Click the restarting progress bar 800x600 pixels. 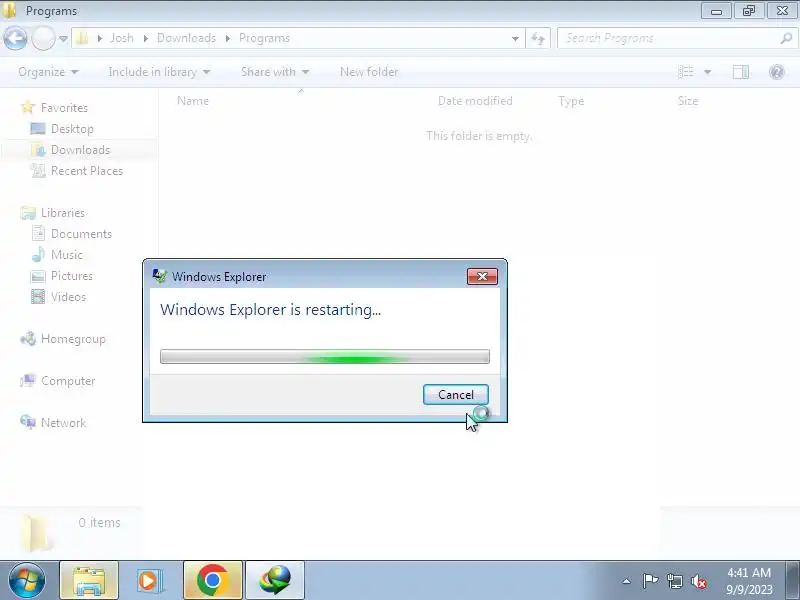pos(324,356)
